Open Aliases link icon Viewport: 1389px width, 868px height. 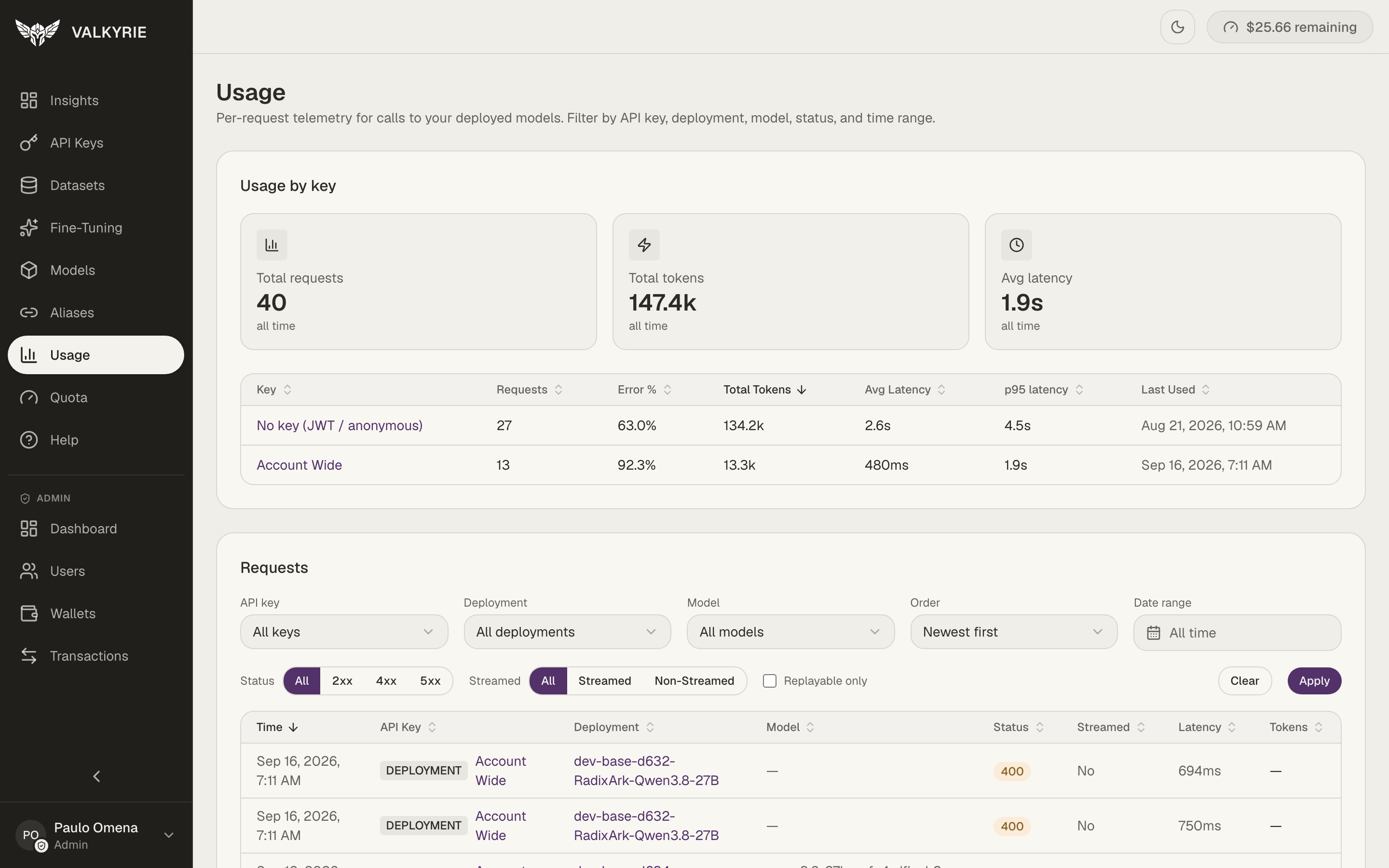[x=29, y=312]
